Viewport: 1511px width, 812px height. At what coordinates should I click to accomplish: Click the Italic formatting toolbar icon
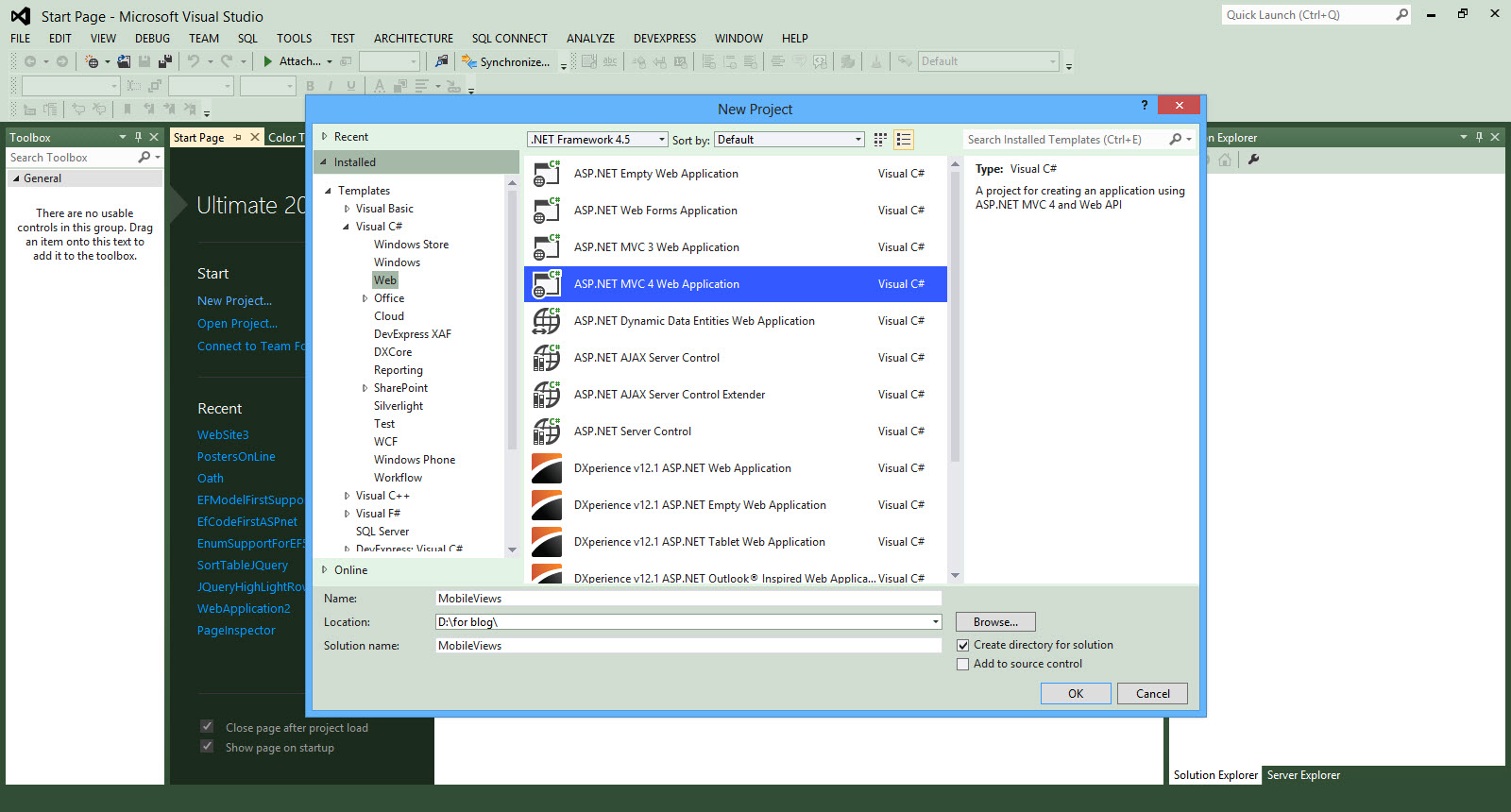[x=331, y=86]
